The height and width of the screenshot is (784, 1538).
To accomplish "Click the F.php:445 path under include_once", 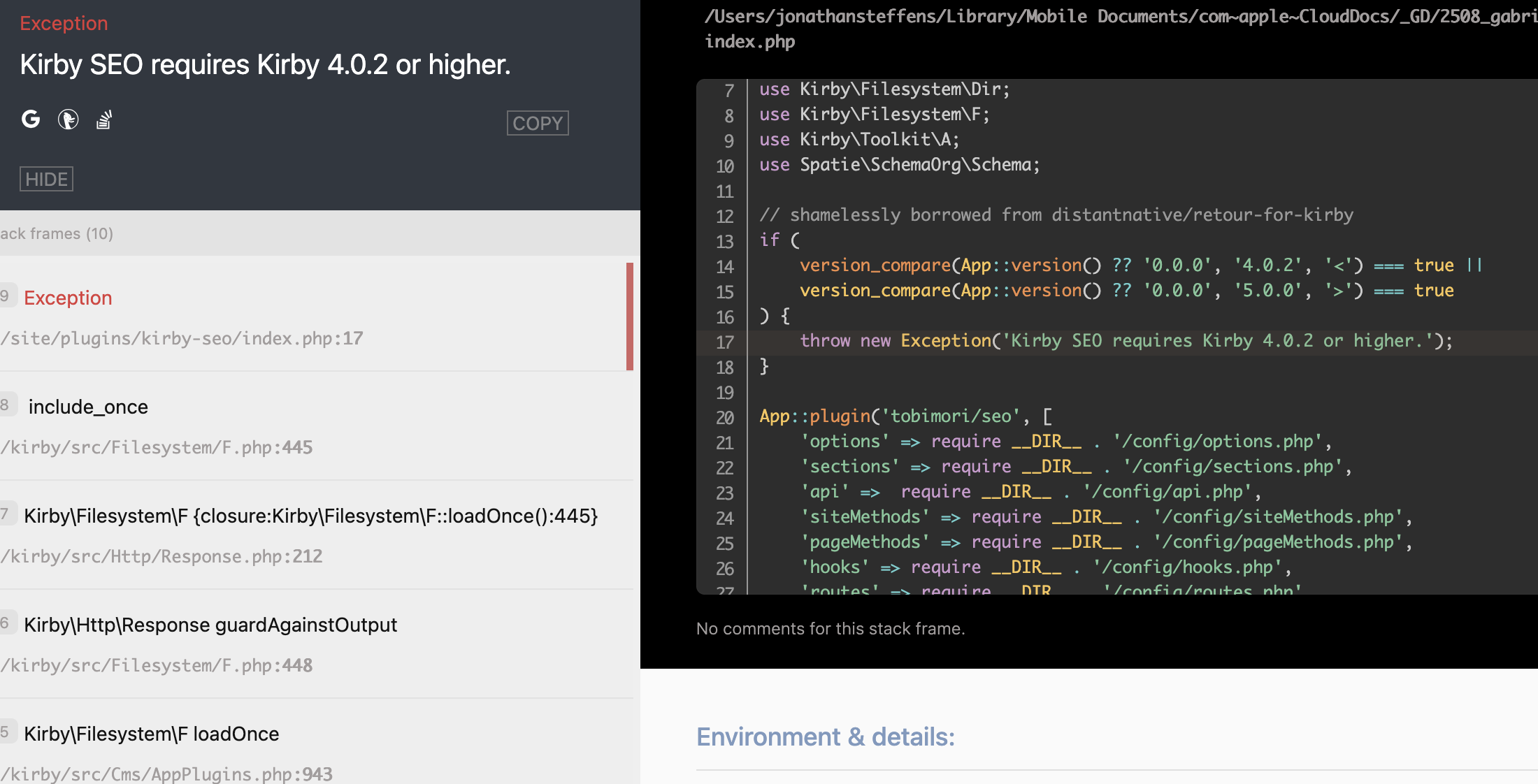I will pyautogui.click(x=157, y=448).
